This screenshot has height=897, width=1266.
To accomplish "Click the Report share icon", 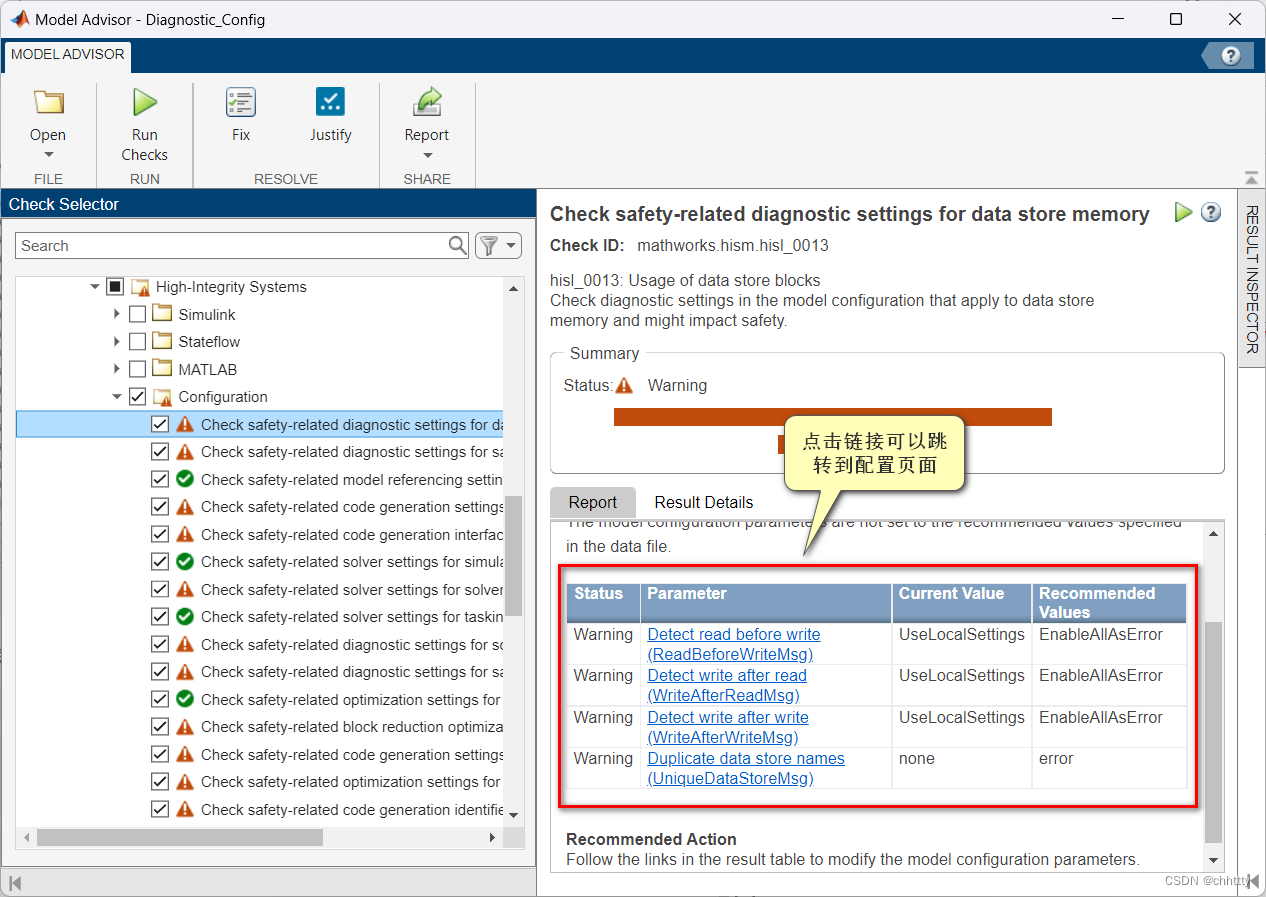I will pos(427,102).
